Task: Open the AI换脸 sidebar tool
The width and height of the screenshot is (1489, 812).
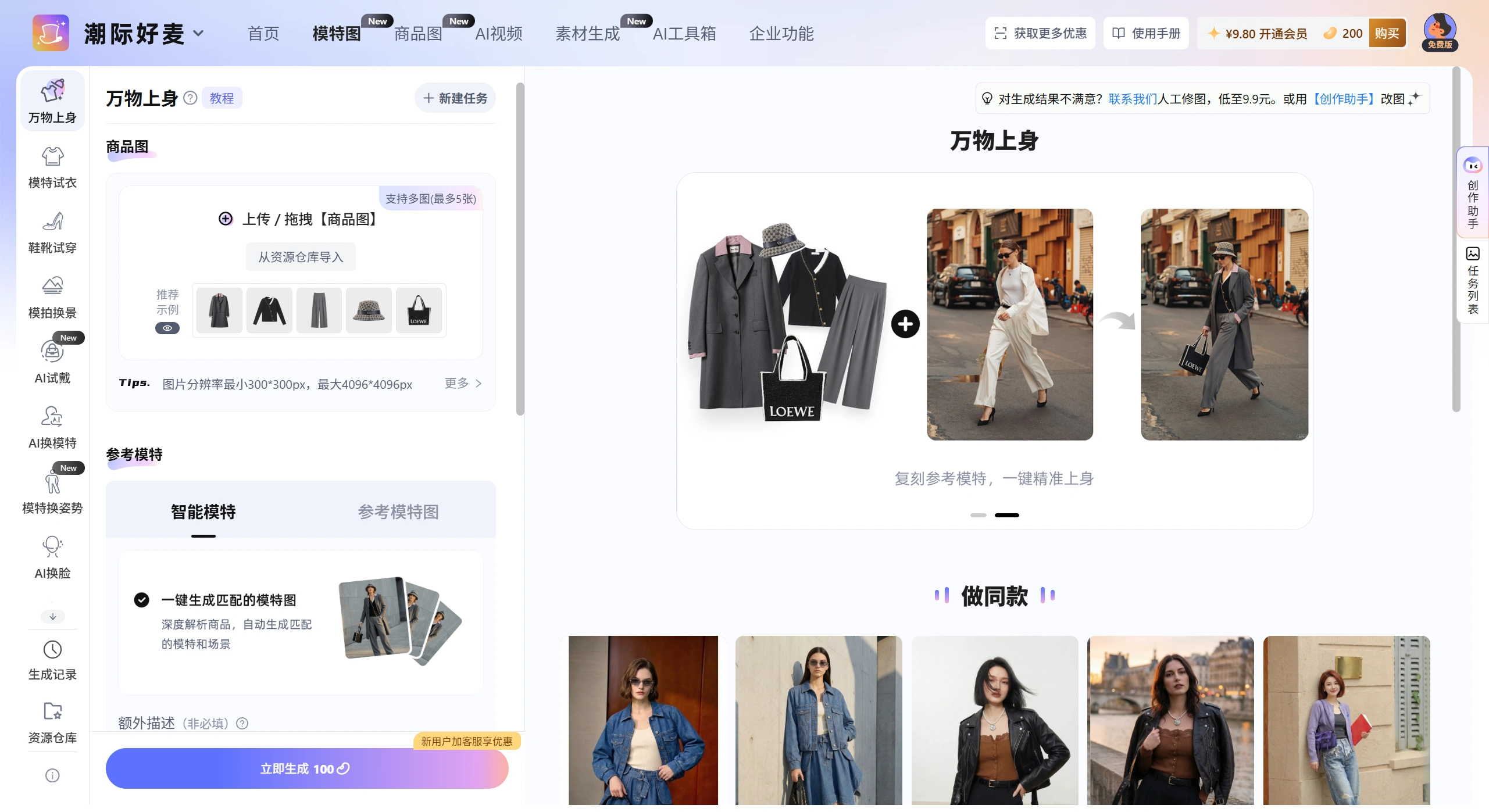Action: tap(52, 558)
